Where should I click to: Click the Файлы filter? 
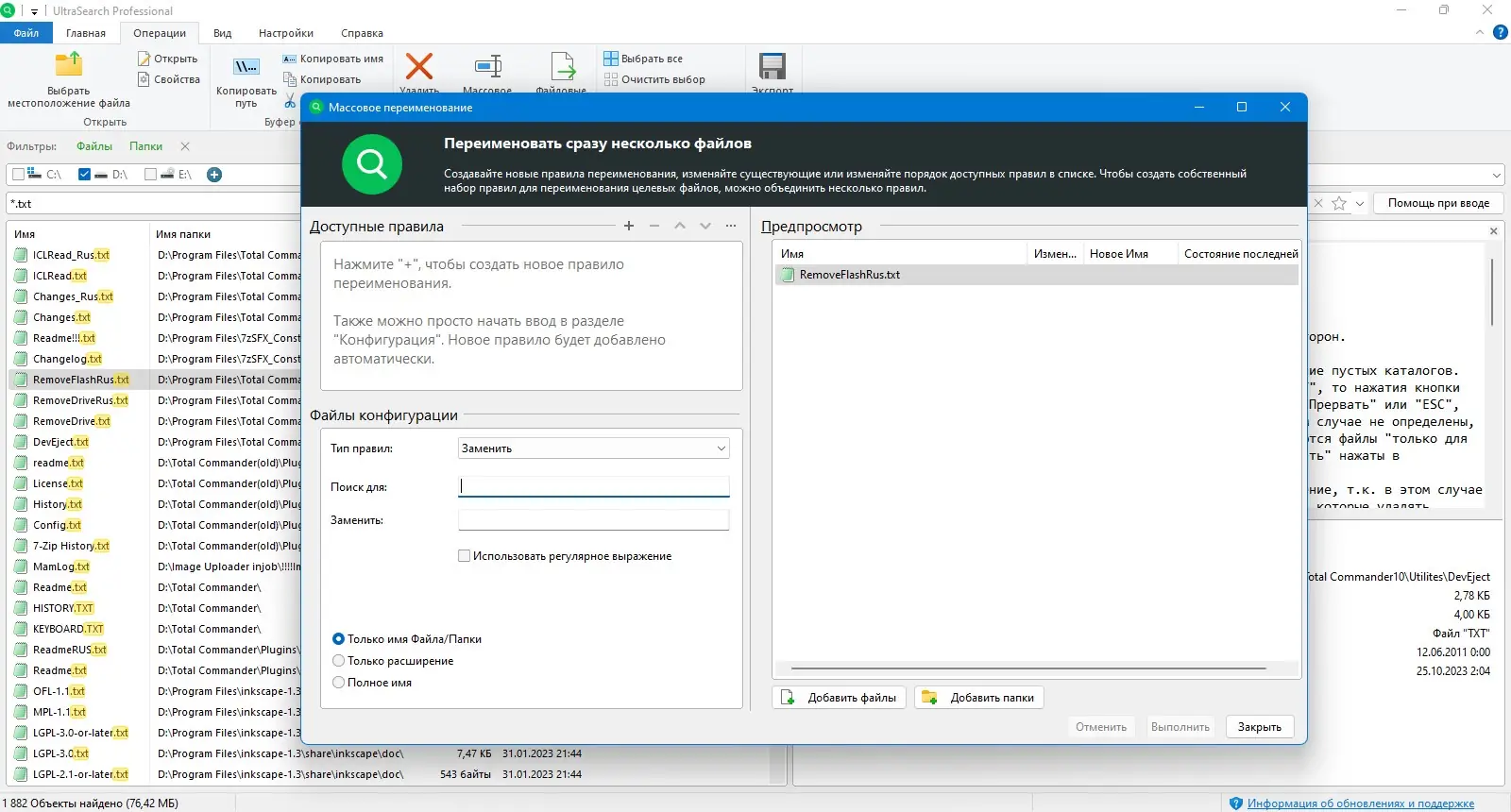click(94, 146)
